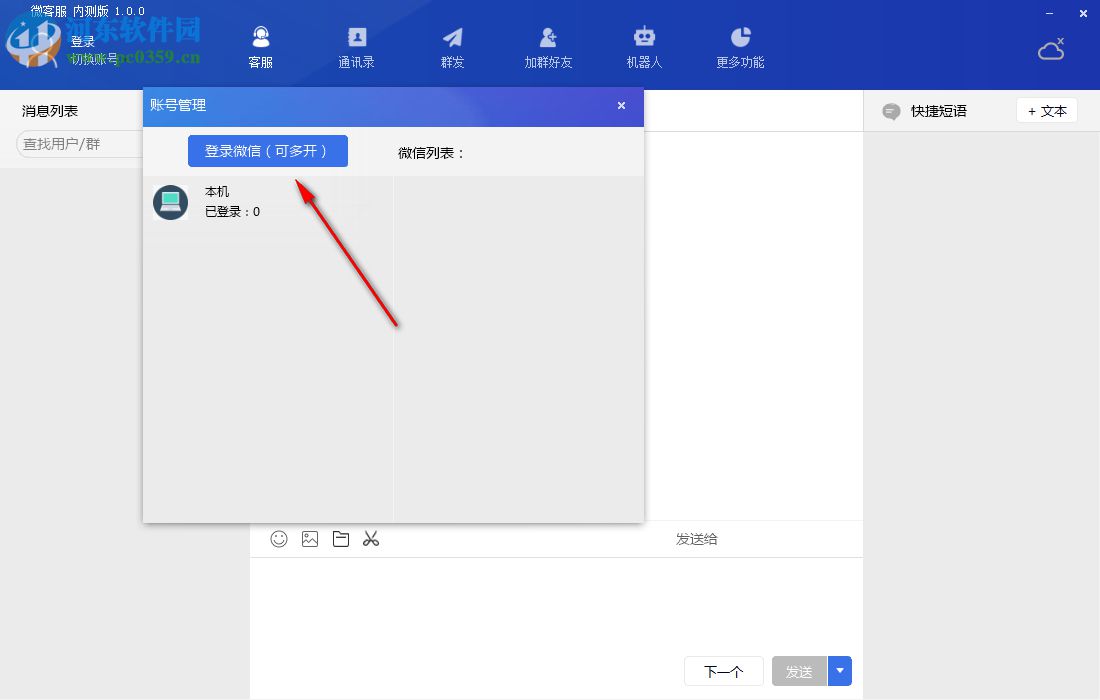
Task: Open the file attachment icon
Action: point(340,538)
